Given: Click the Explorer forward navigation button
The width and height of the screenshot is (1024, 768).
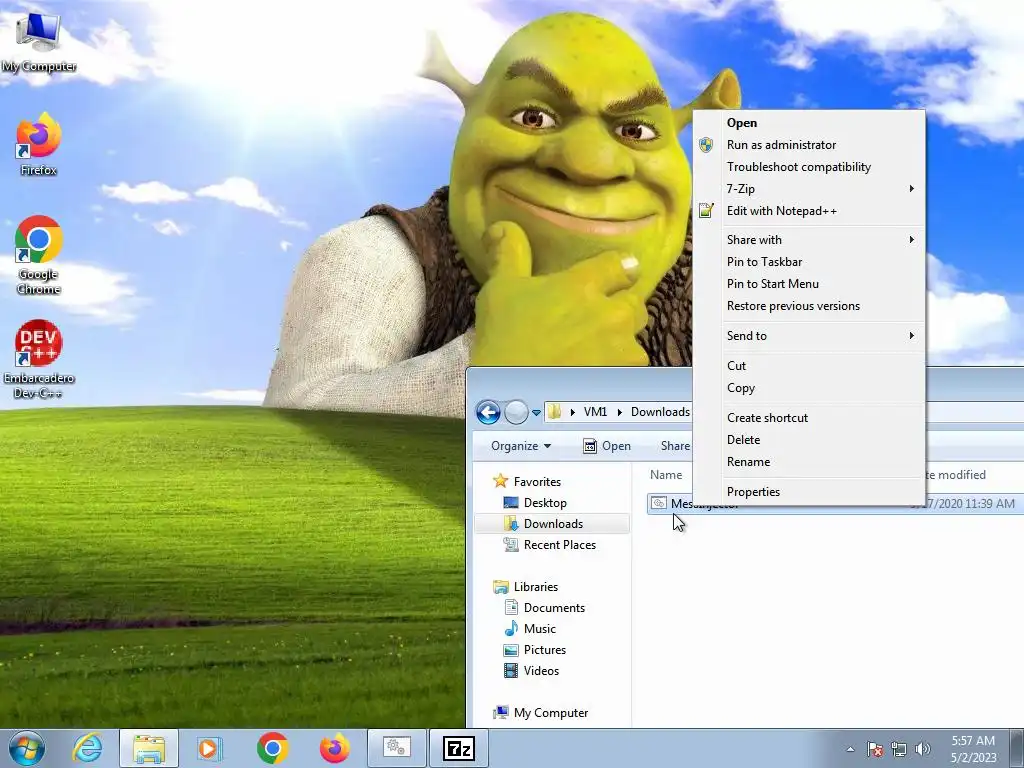Looking at the screenshot, I should point(516,412).
